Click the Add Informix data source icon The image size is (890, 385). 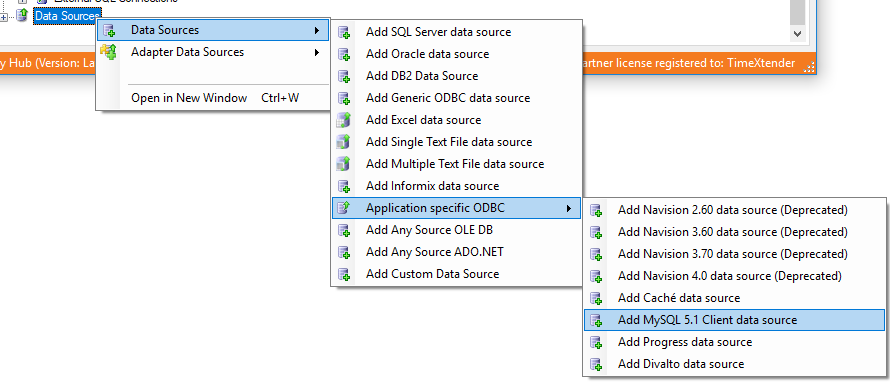pos(344,186)
